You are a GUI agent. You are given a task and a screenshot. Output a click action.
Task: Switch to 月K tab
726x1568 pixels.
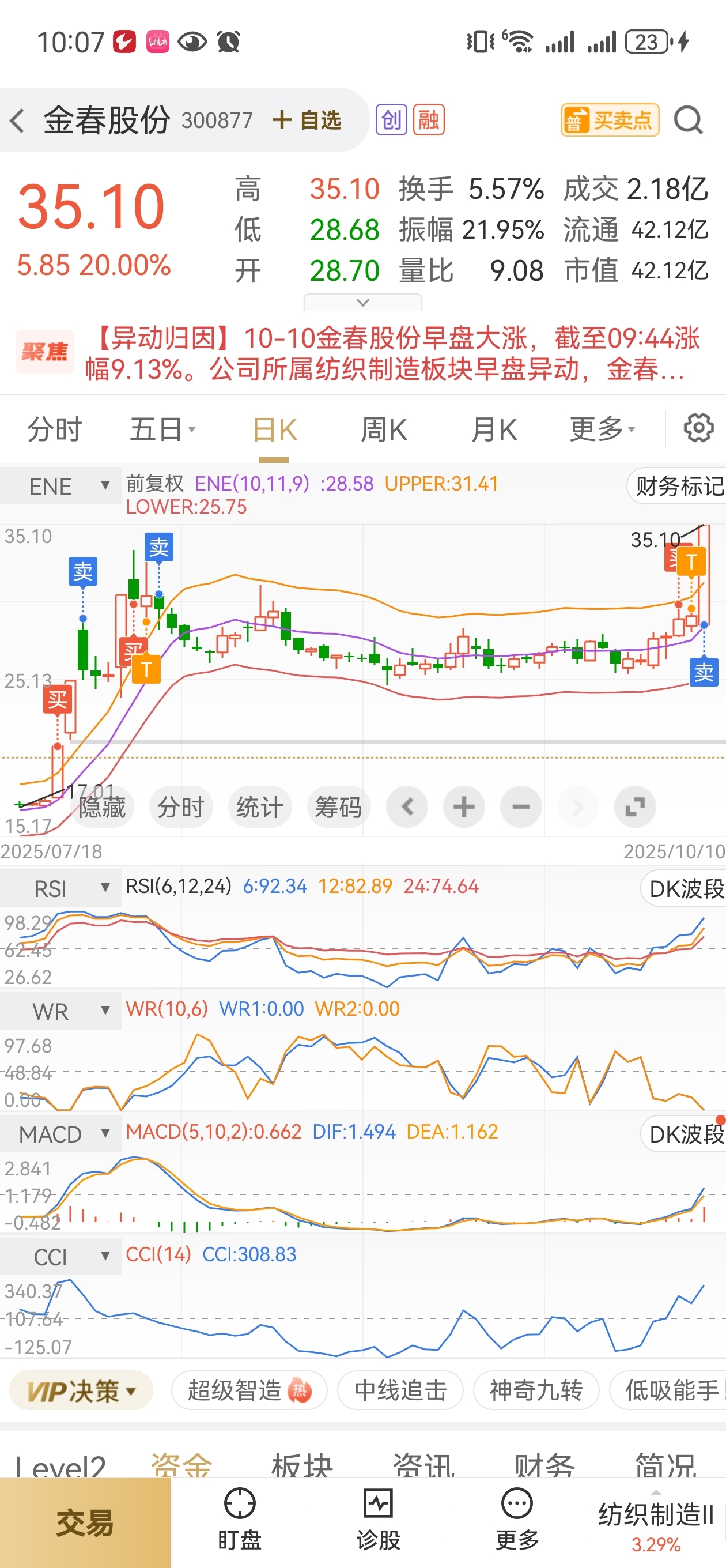494,429
